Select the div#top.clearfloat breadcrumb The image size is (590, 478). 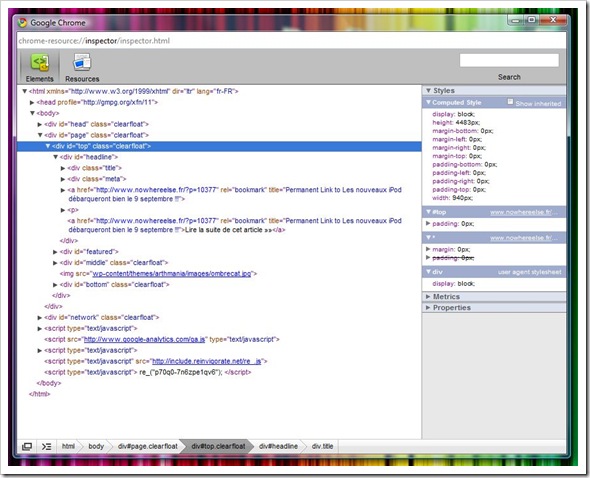pos(218,446)
